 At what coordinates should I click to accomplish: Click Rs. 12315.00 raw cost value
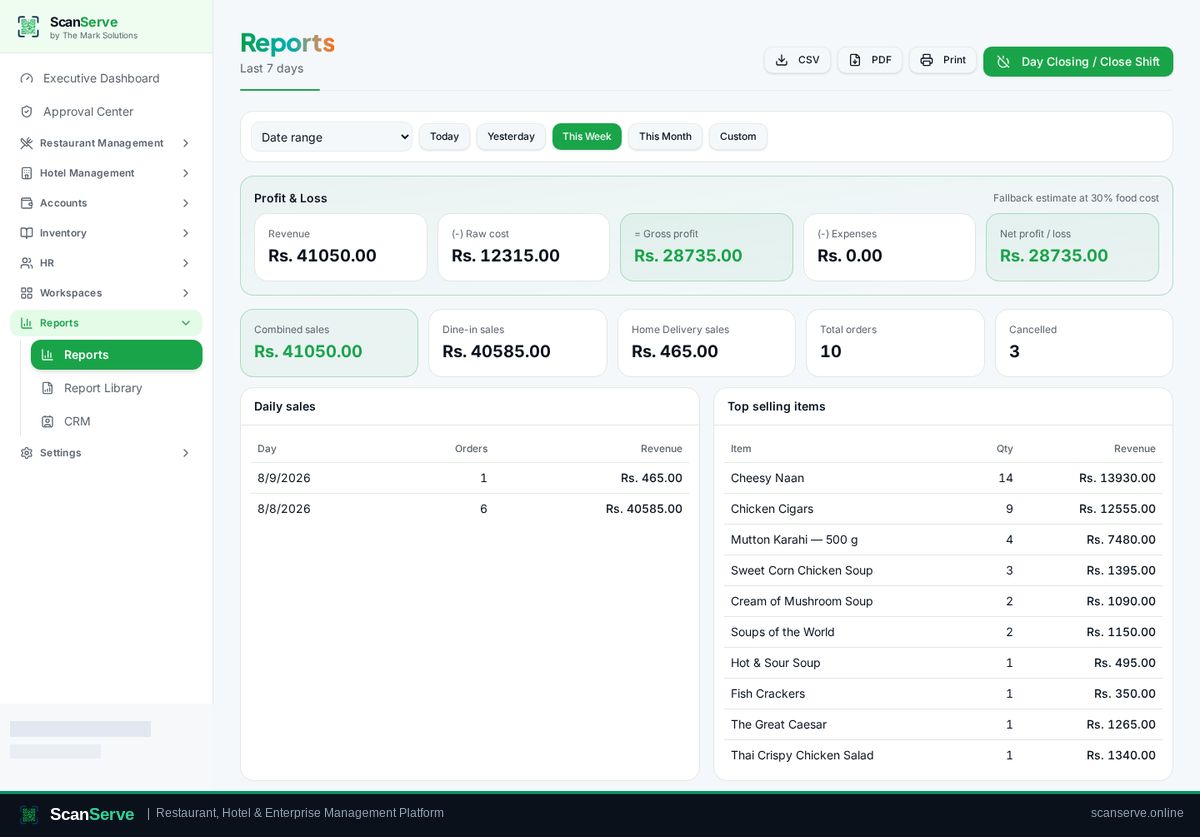point(505,255)
